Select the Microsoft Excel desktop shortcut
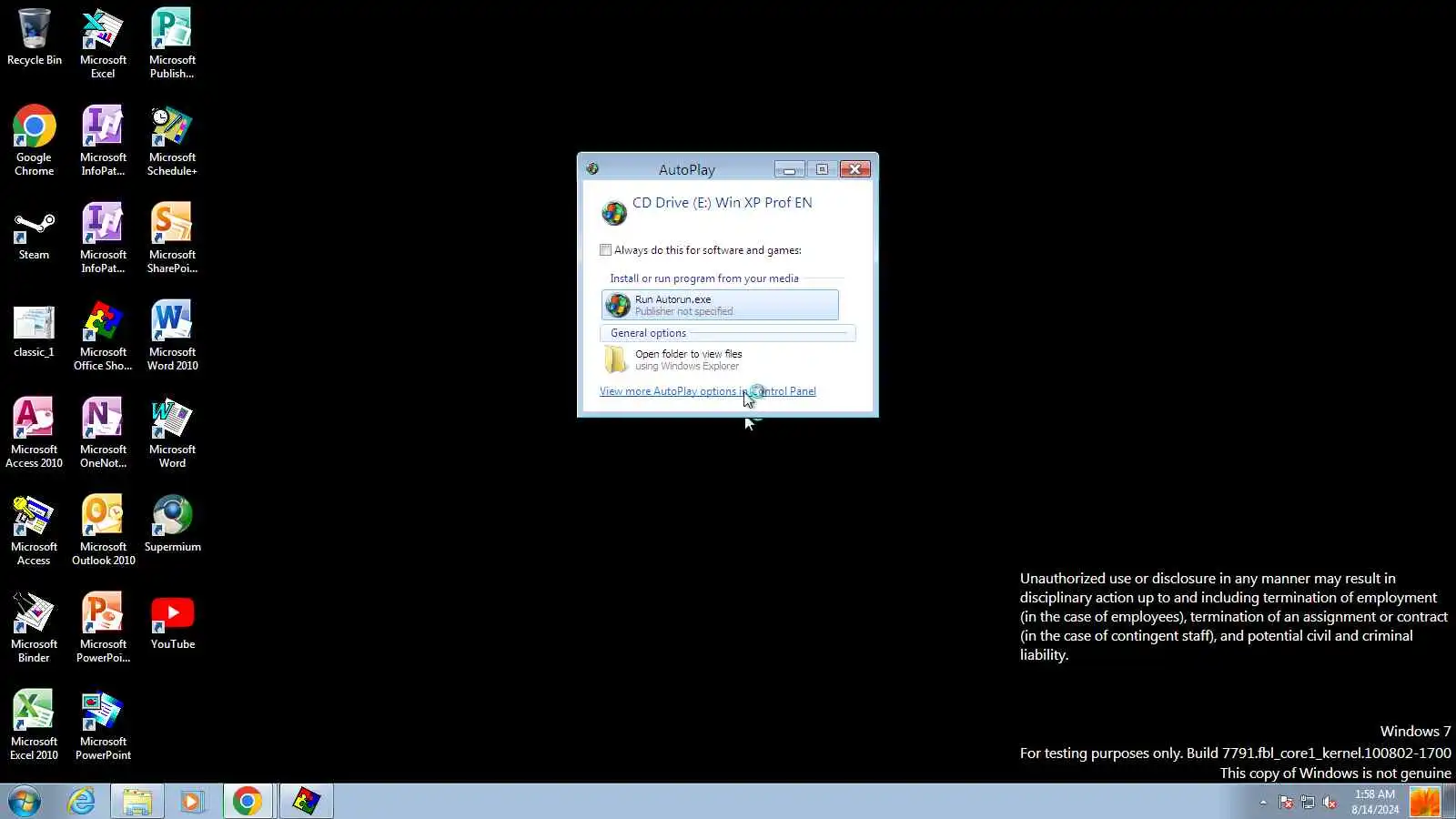Image resolution: width=1456 pixels, height=819 pixels. (x=103, y=44)
